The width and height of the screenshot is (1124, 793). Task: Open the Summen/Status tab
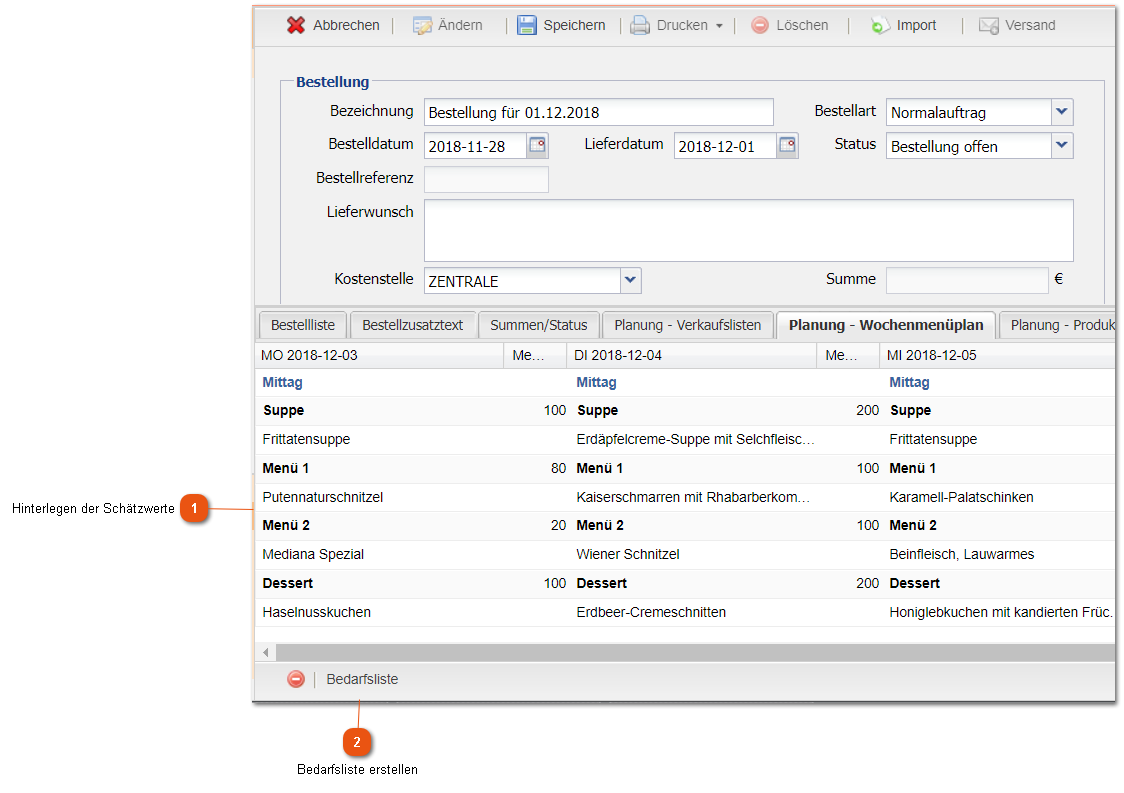[x=538, y=325]
